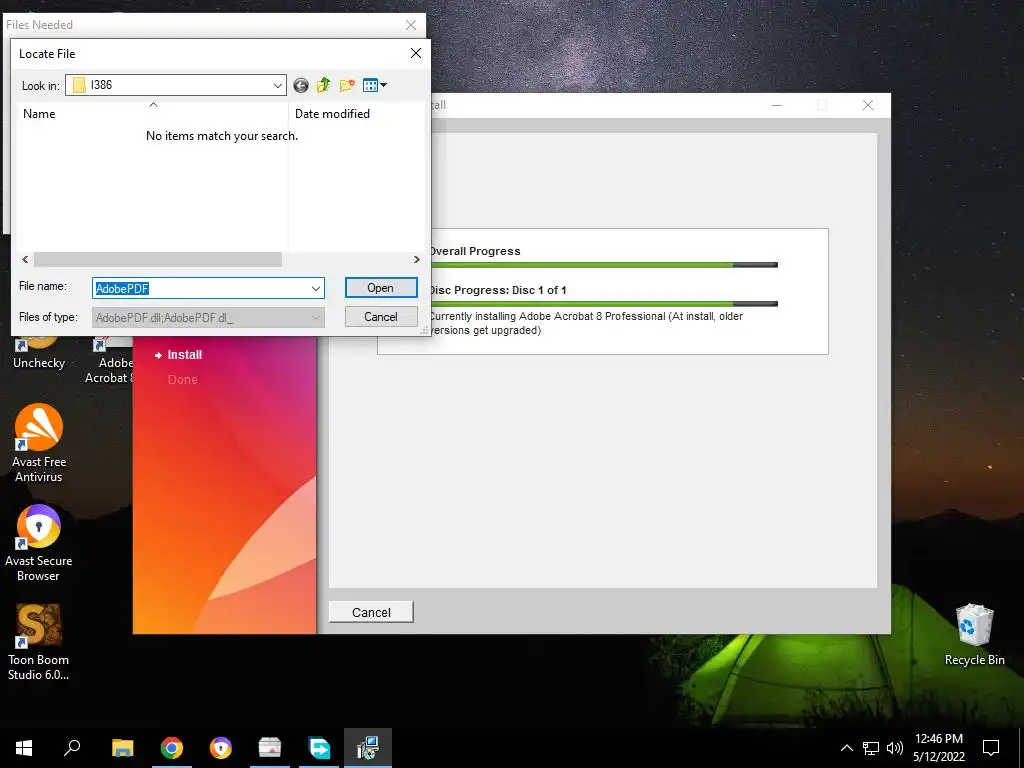The image size is (1024, 768).
Task: Open the Recycle Bin desktop icon
Action: tap(974, 635)
